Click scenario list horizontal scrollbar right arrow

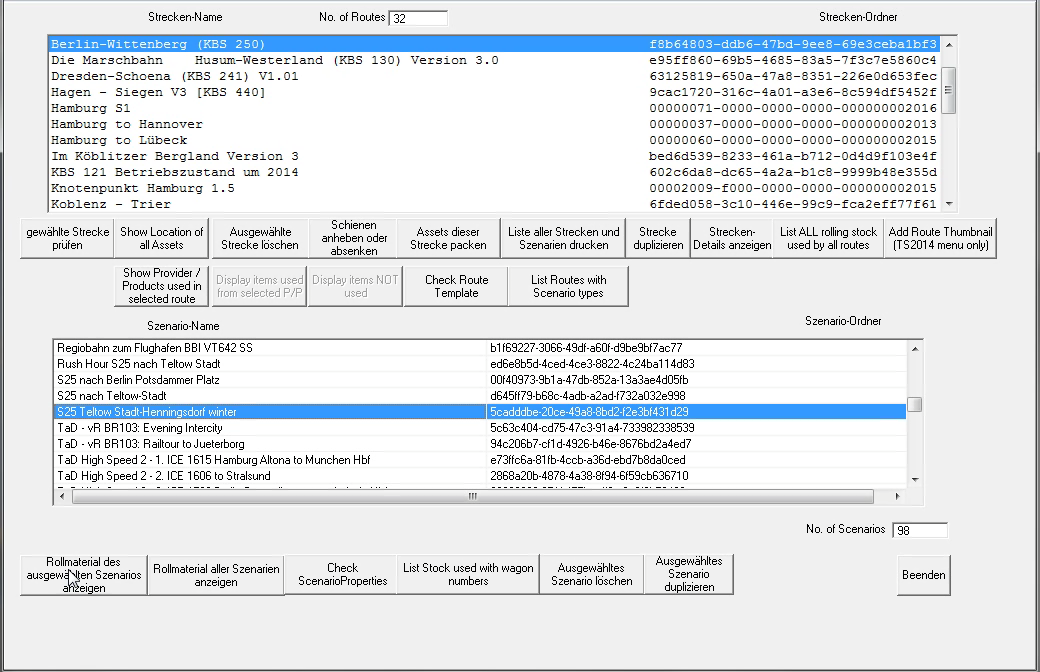pos(896,496)
